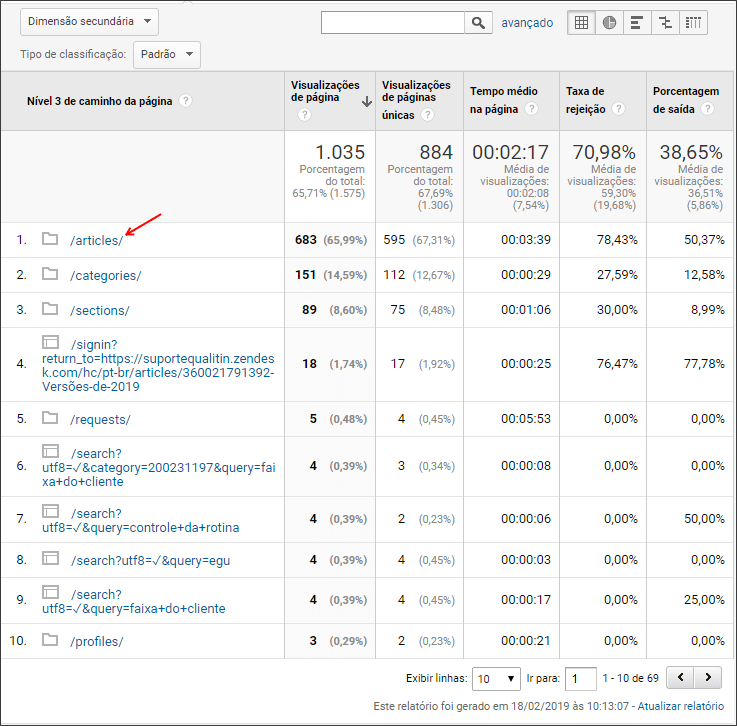Sort by Visualizações de página column
The image size is (737, 726).
click(x=325, y=91)
